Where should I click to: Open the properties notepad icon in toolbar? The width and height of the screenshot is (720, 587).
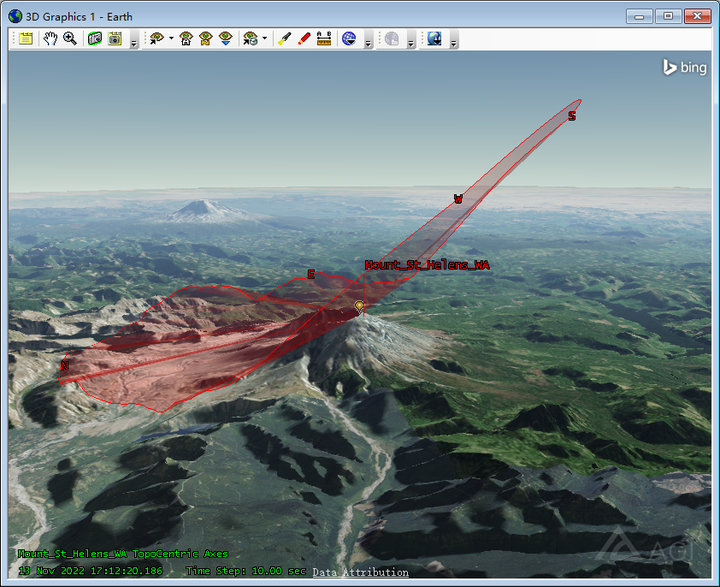(x=26, y=39)
